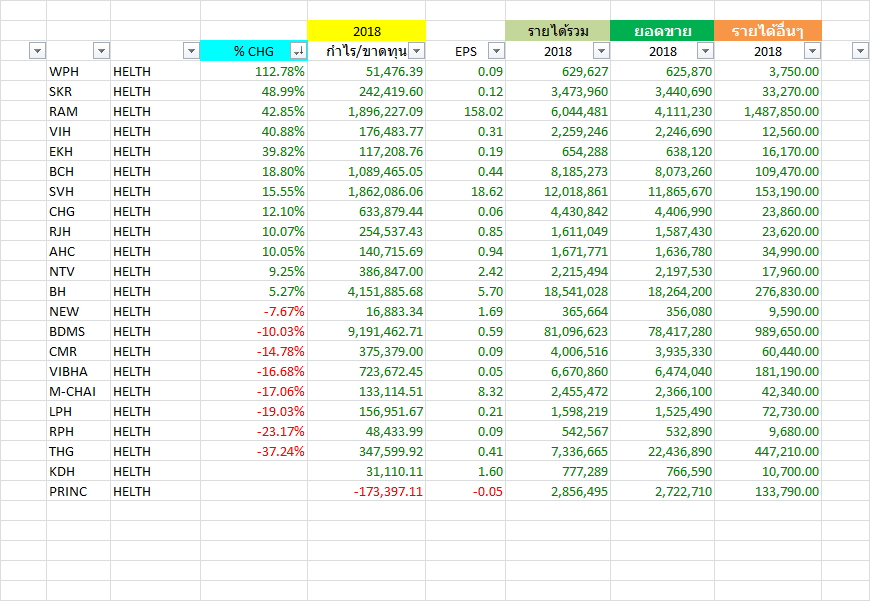Viewport: 870px width, 601px height.
Task: Select the green ยอดขาย header cell
Action: pos(662,31)
